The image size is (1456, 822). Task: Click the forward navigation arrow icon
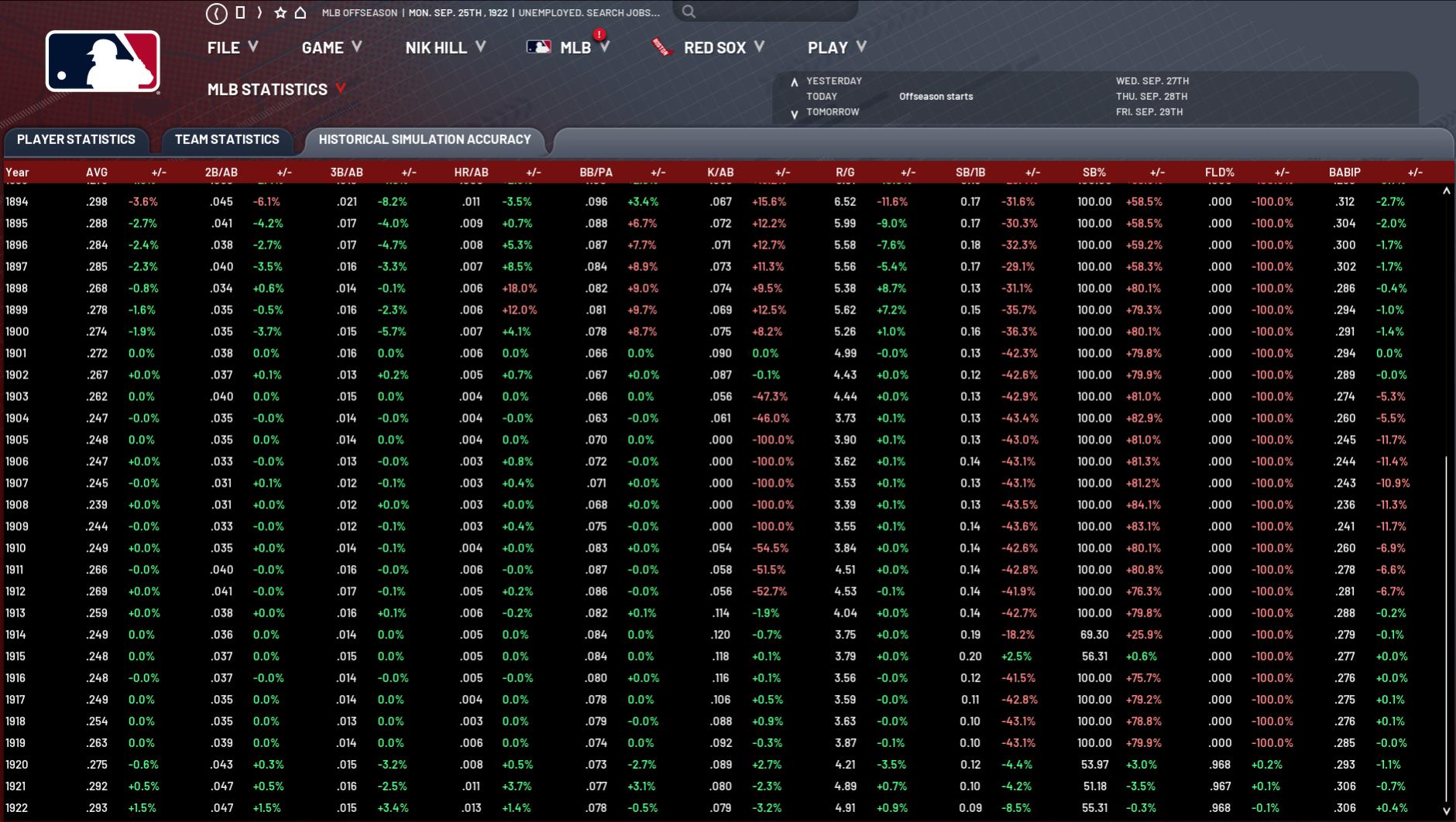(x=259, y=12)
